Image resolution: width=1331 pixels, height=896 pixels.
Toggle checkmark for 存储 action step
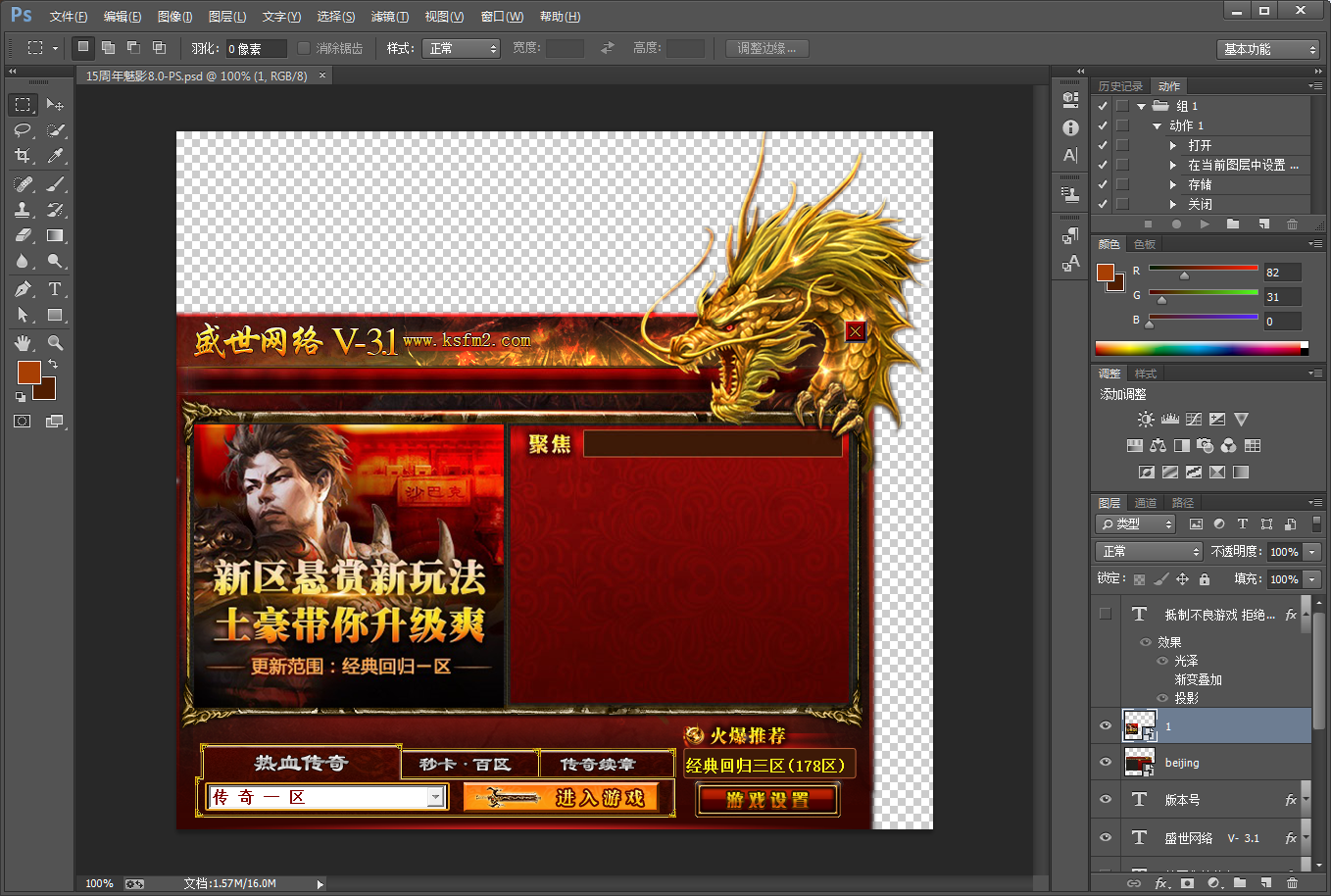click(1103, 184)
